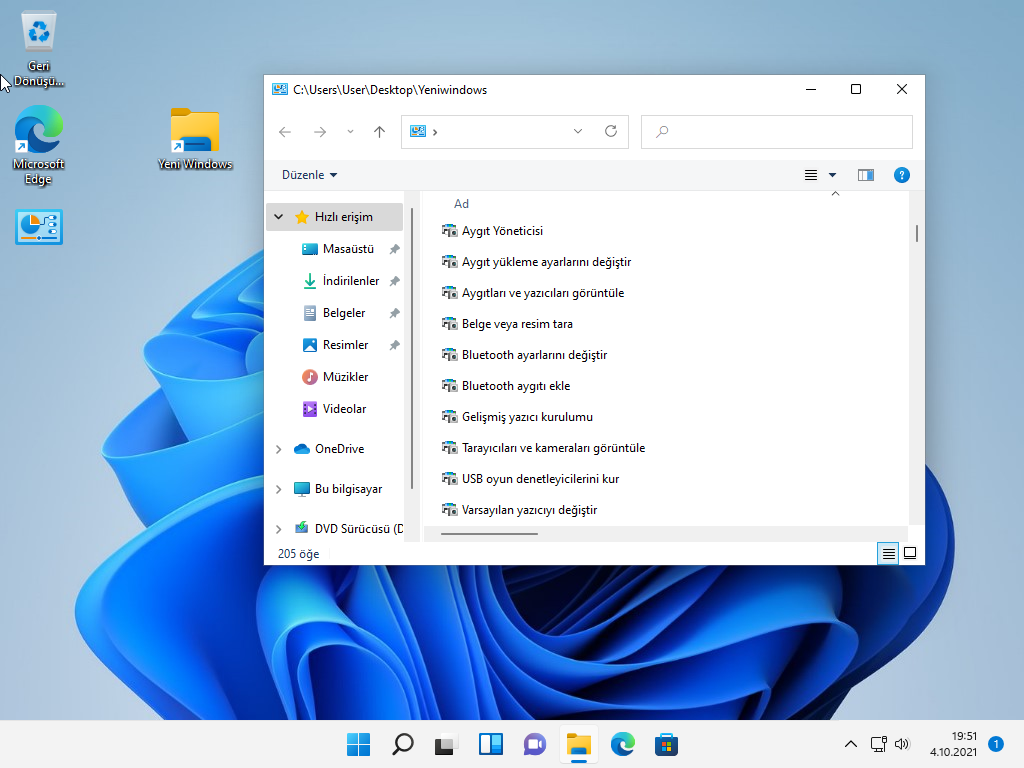Open Belgeler in the navigation pane
The image size is (1024, 768).
344,313
